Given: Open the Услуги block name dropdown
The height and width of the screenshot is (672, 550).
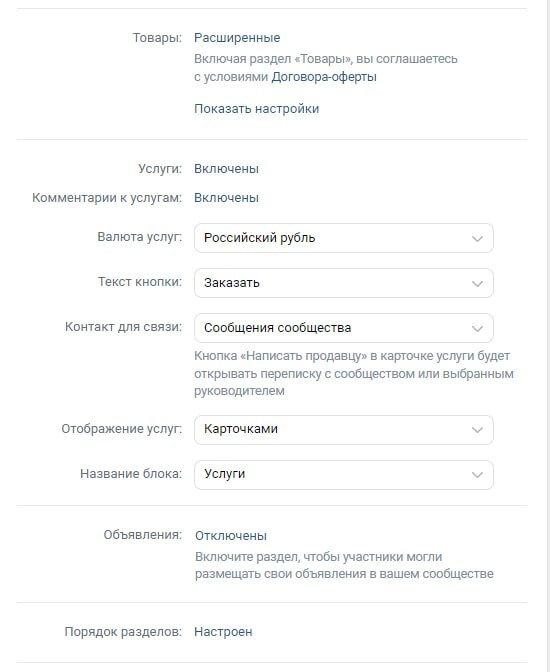Looking at the screenshot, I should 344,474.
